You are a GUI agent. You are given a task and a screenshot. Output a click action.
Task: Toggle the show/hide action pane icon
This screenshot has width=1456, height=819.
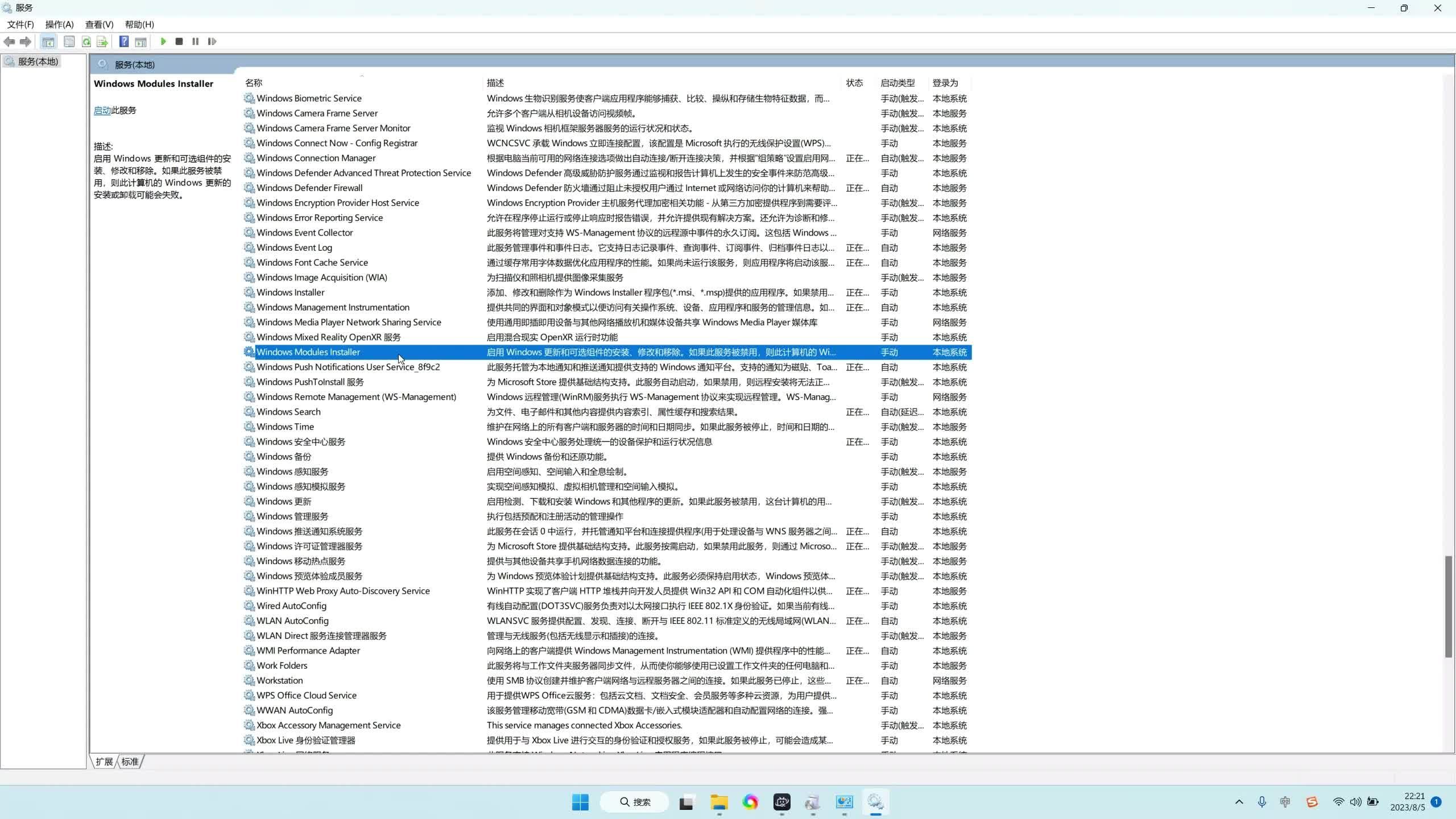click(140, 42)
